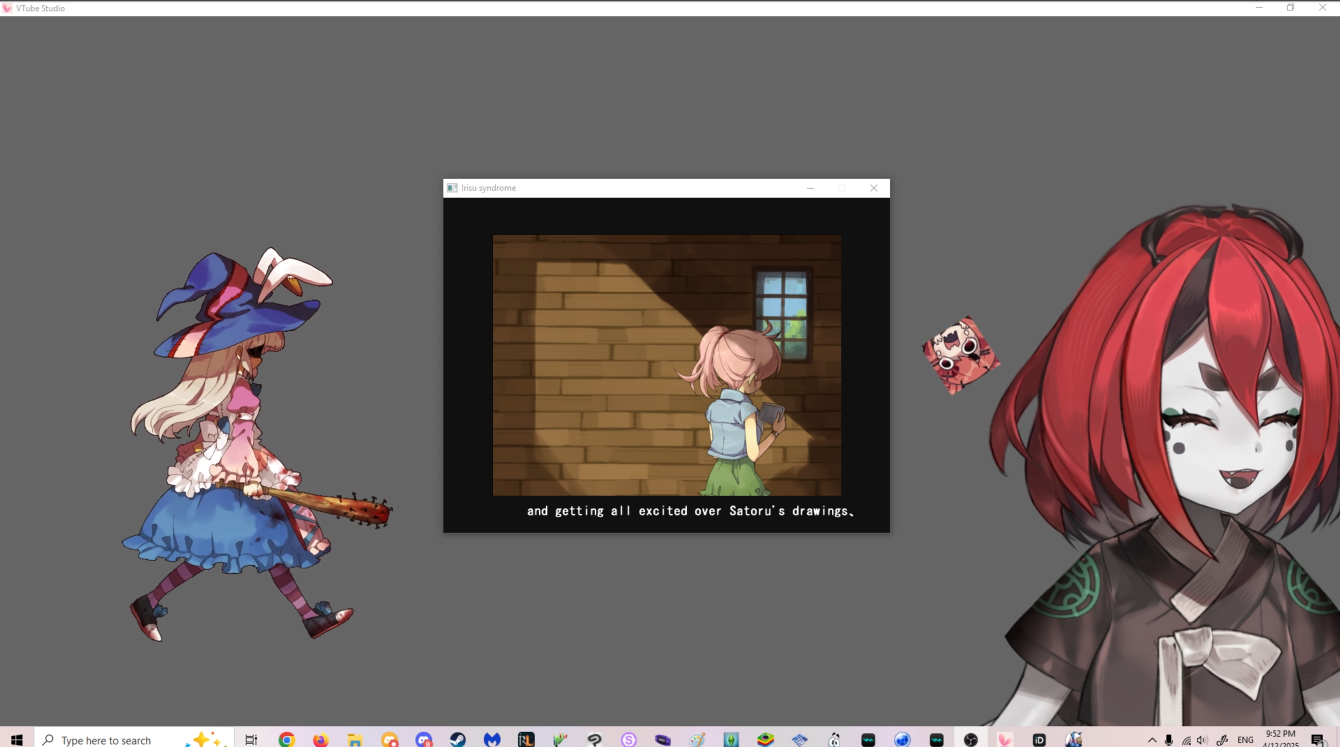The image size is (1340, 747).
Task: Open the paint palette app on taskbar
Action: click(x=697, y=739)
